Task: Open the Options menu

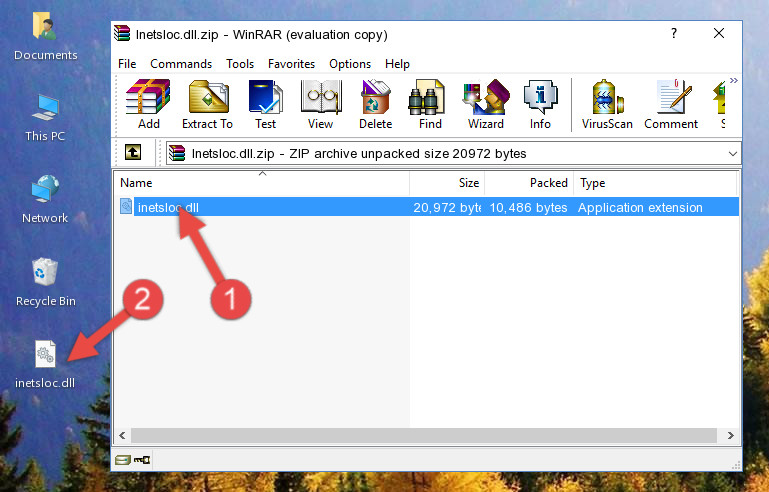Action: [x=350, y=64]
